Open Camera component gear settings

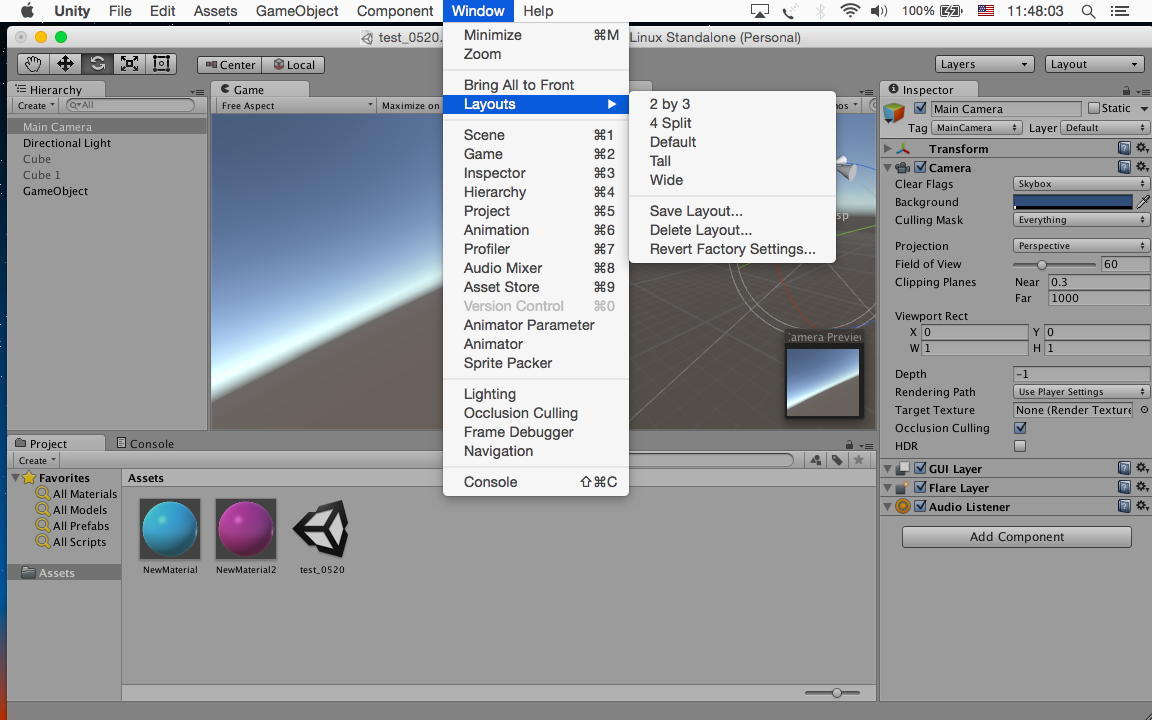1142,168
